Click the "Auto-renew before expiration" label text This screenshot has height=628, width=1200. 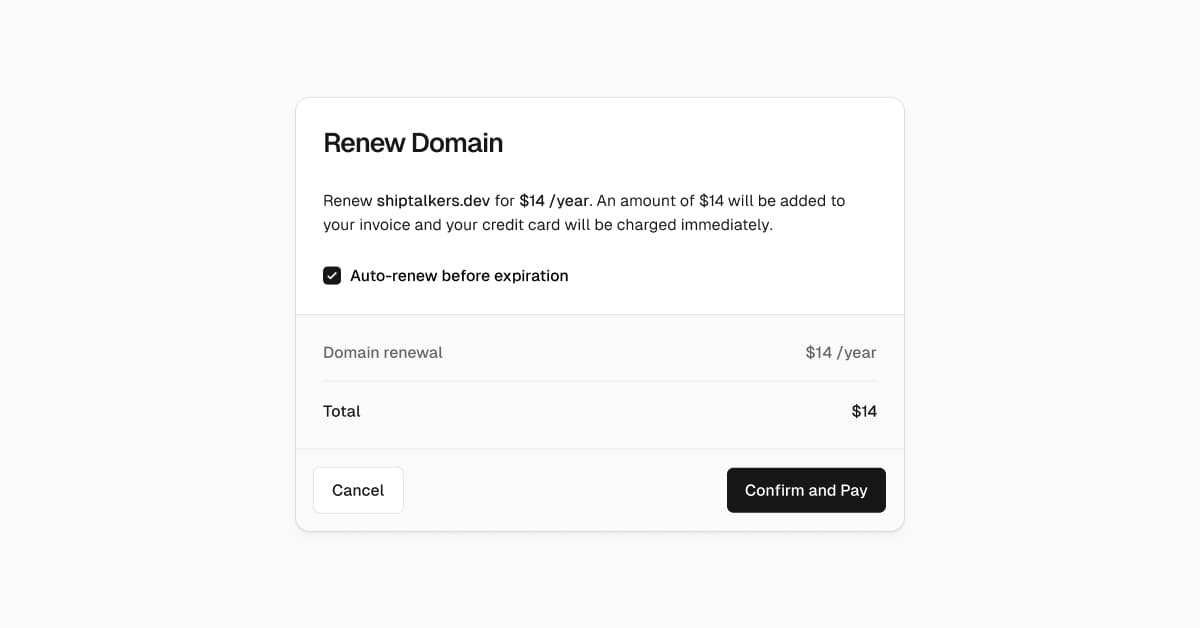459,276
